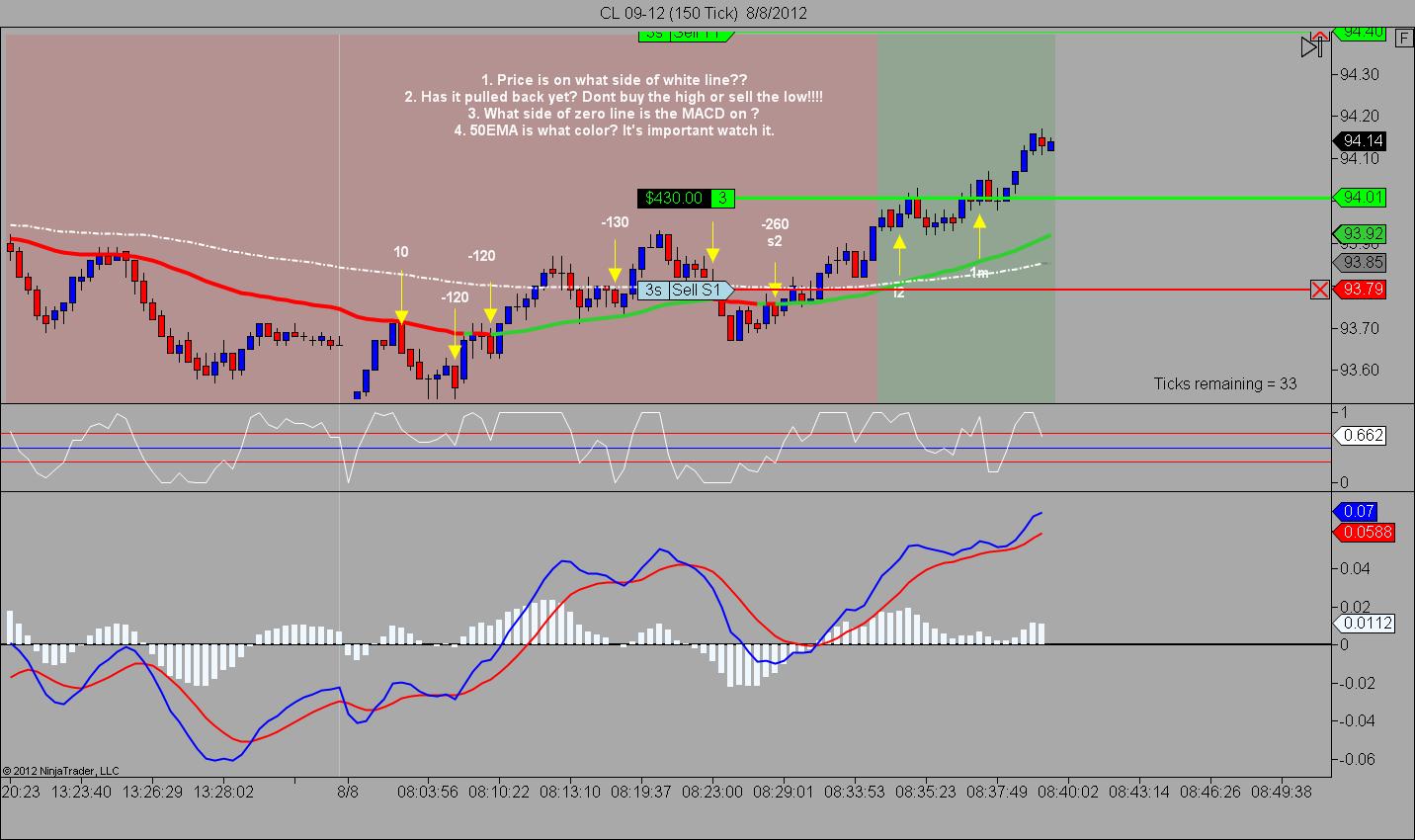This screenshot has width=1415, height=840.
Task: Click the 8/8 date label on time axis
Action: click(x=347, y=792)
